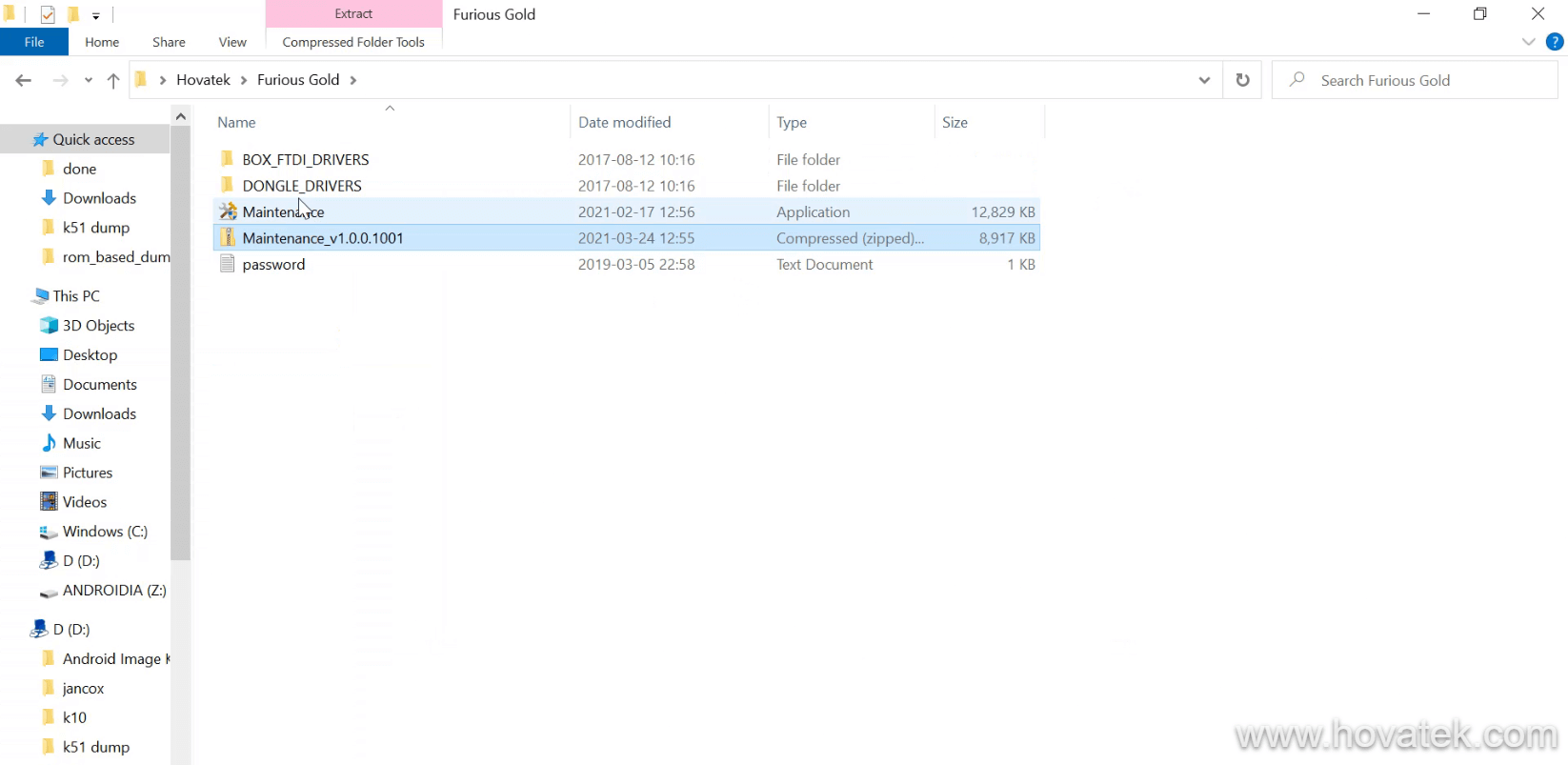Click the DONGLE_DRIVERS folder icon

click(228, 185)
